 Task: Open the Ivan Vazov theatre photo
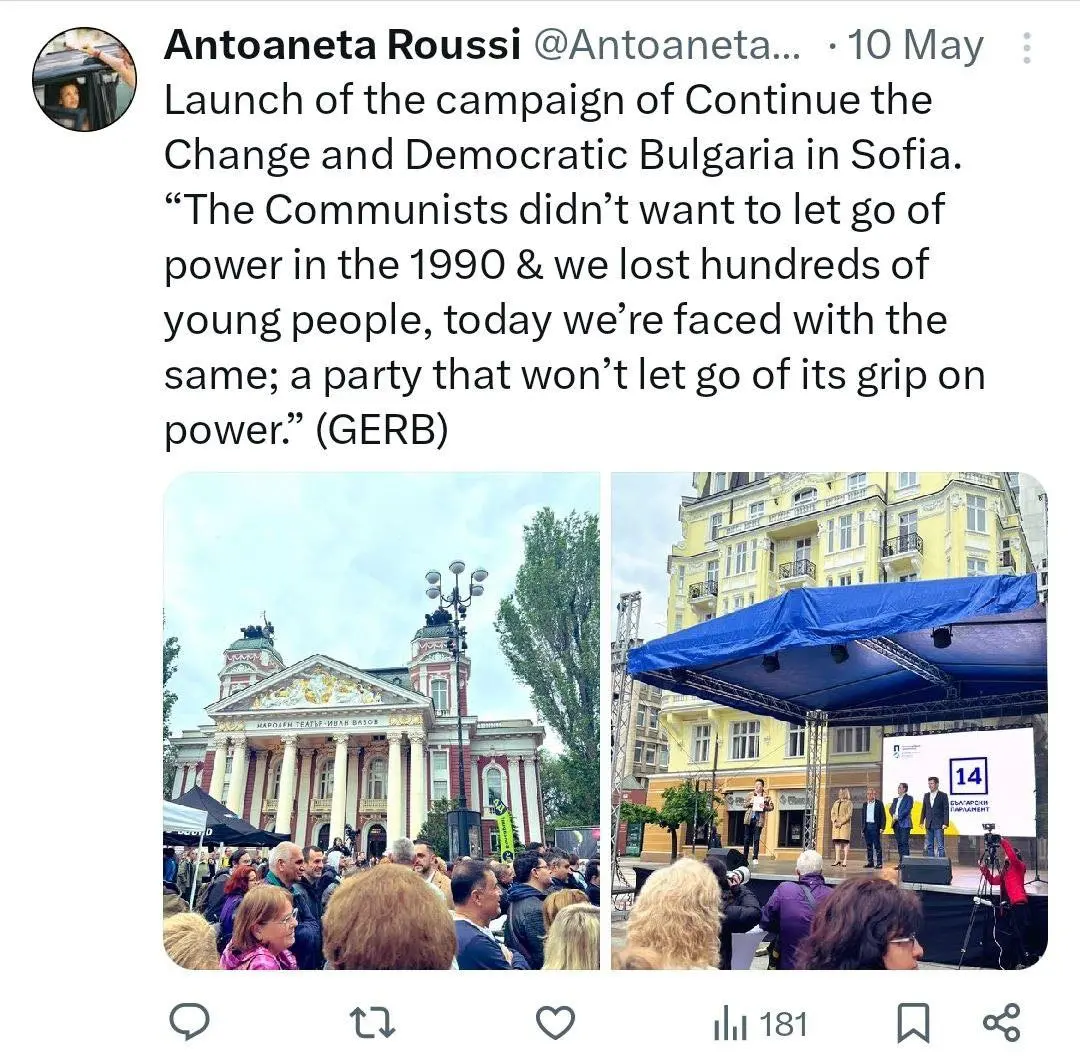[382, 720]
